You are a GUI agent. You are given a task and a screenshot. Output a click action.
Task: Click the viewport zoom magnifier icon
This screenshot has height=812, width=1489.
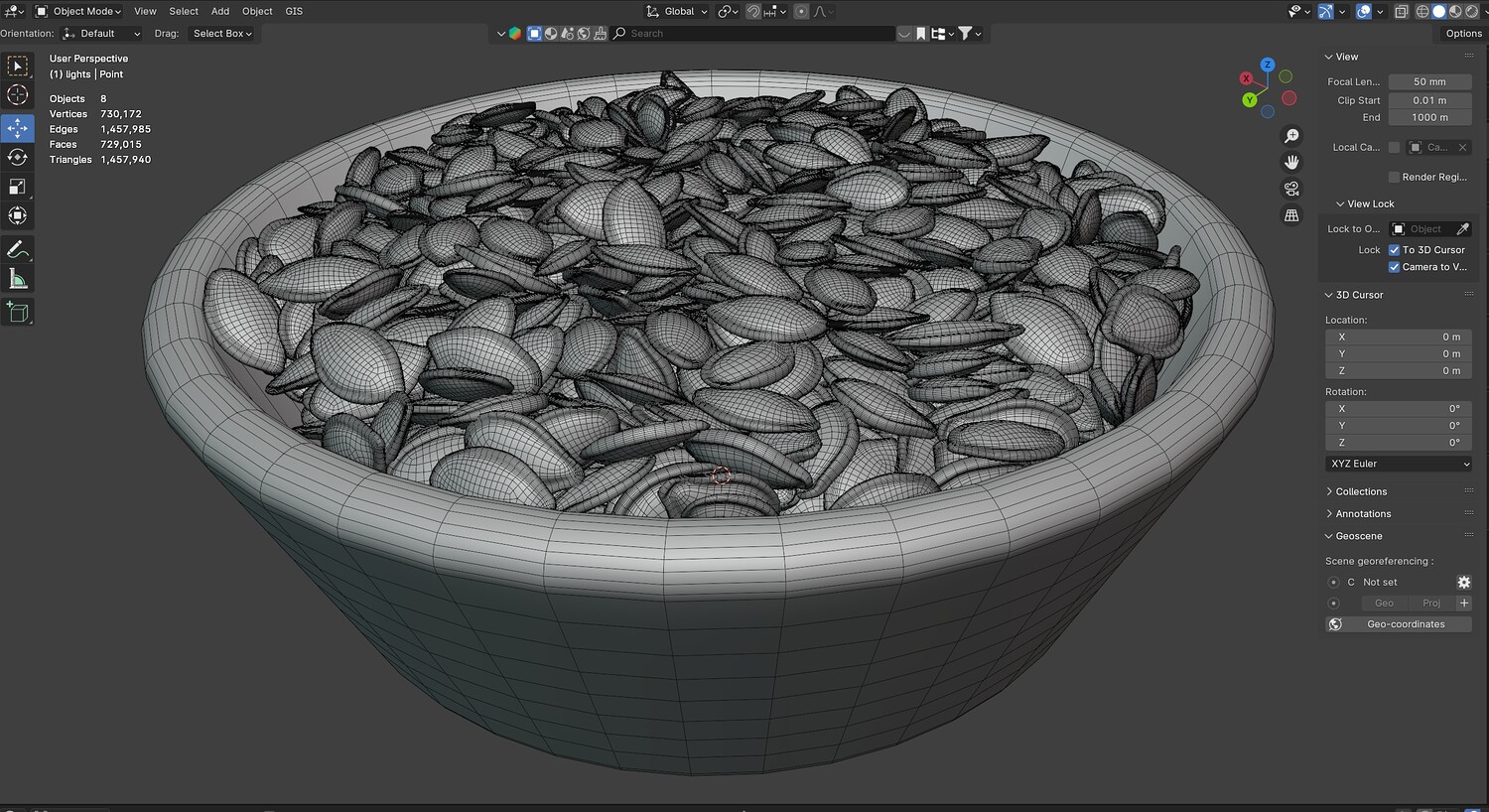pos(1291,136)
